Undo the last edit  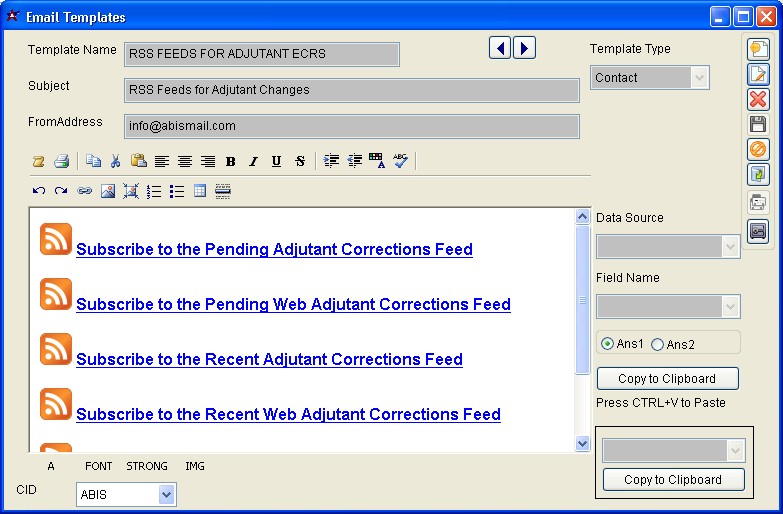pyautogui.click(x=38, y=191)
